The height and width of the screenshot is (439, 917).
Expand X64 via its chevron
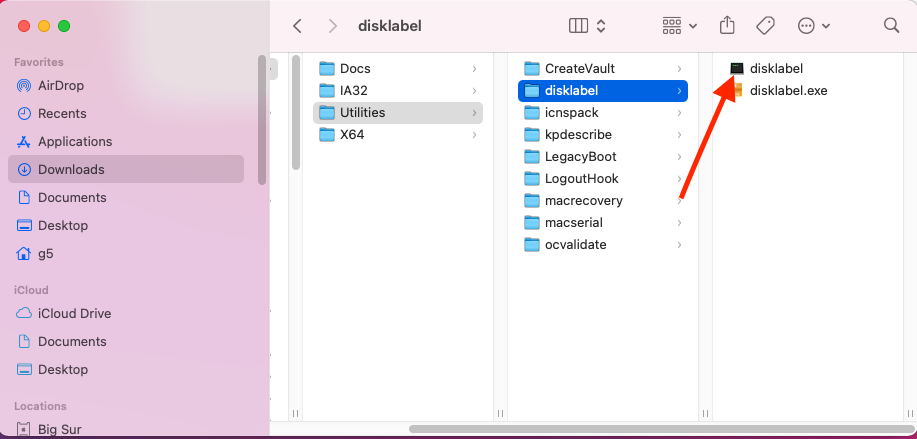474,134
